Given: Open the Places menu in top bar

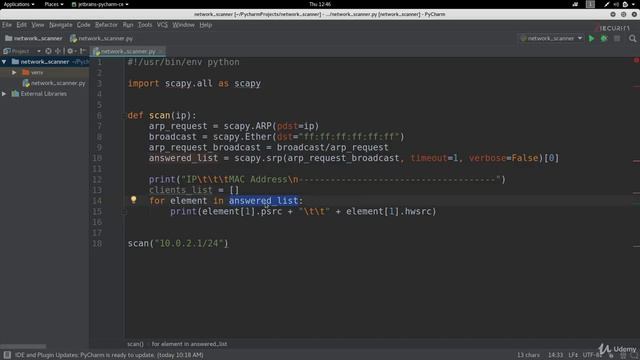Looking at the screenshot, I should point(53,4).
